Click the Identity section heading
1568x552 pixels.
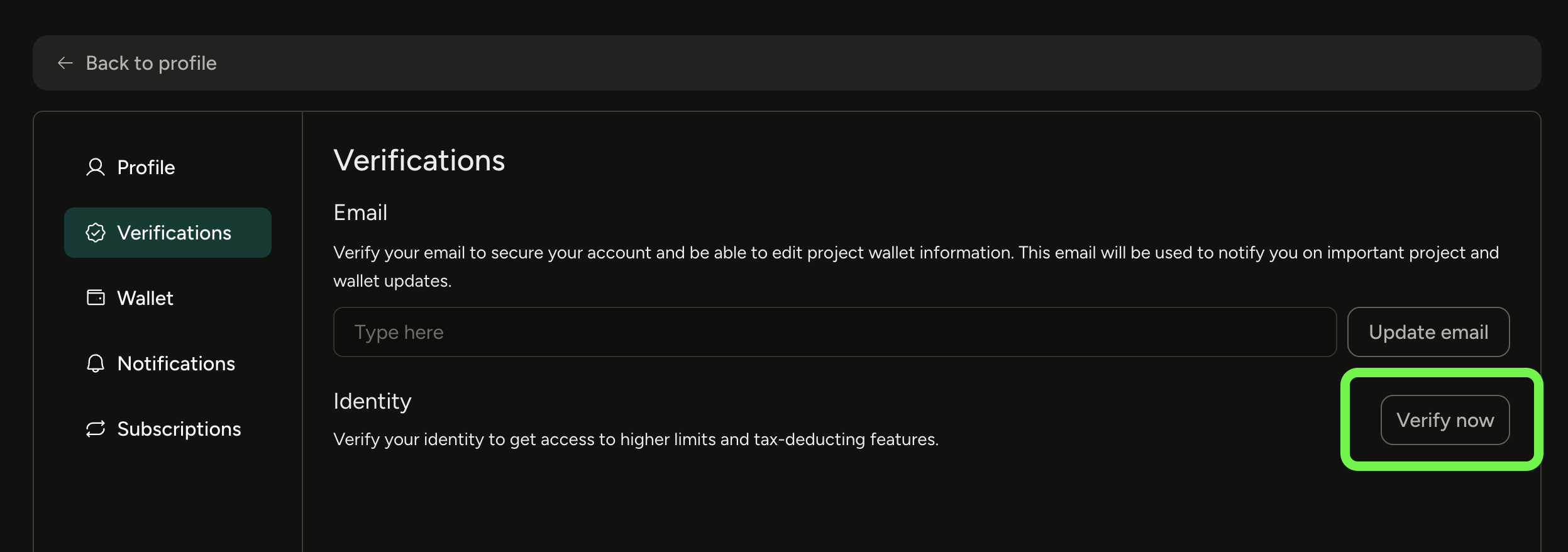pyautogui.click(x=372, y=401)
